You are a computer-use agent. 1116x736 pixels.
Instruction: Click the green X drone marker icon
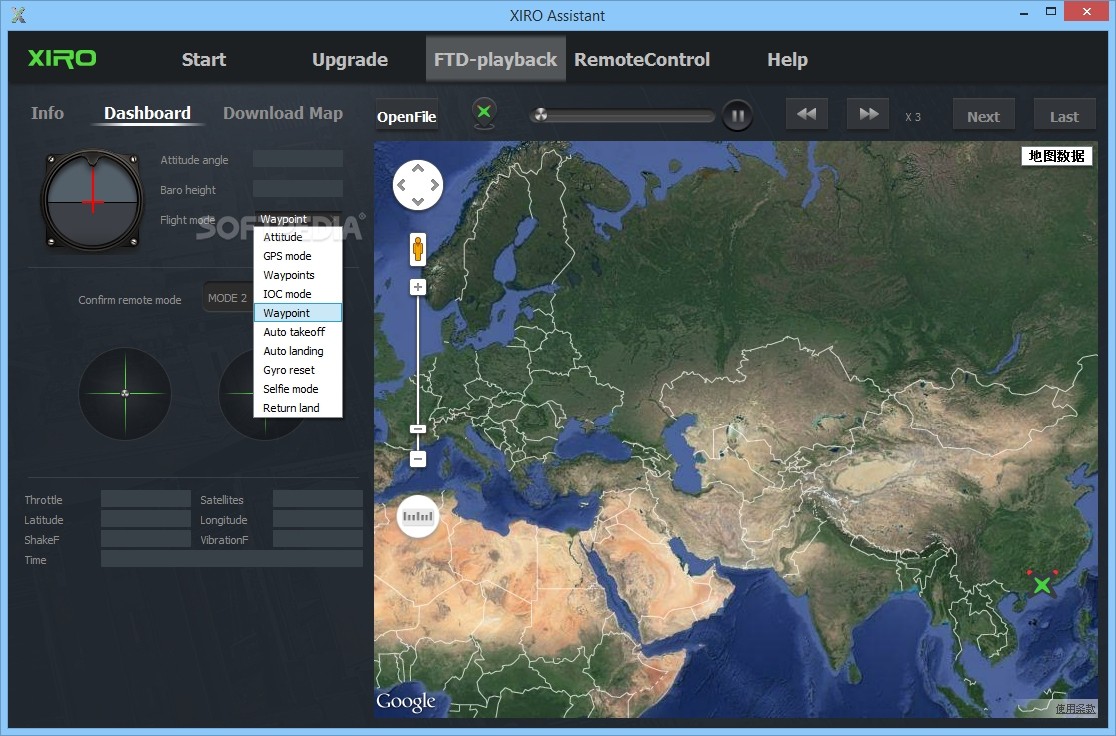[x=484, y=113]
